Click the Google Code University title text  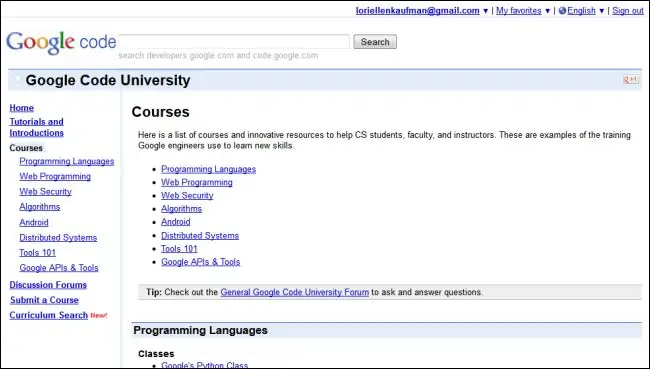[108, 80]
